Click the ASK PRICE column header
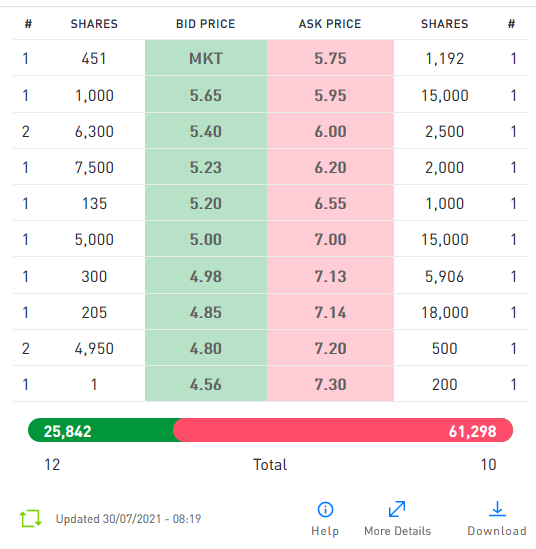 pos(330,24)
